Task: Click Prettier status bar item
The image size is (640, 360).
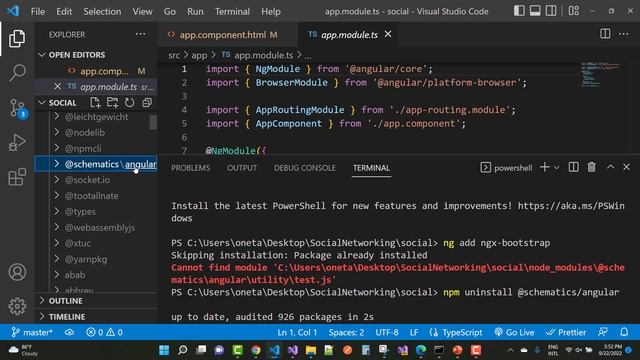Action: pos(566,332)
